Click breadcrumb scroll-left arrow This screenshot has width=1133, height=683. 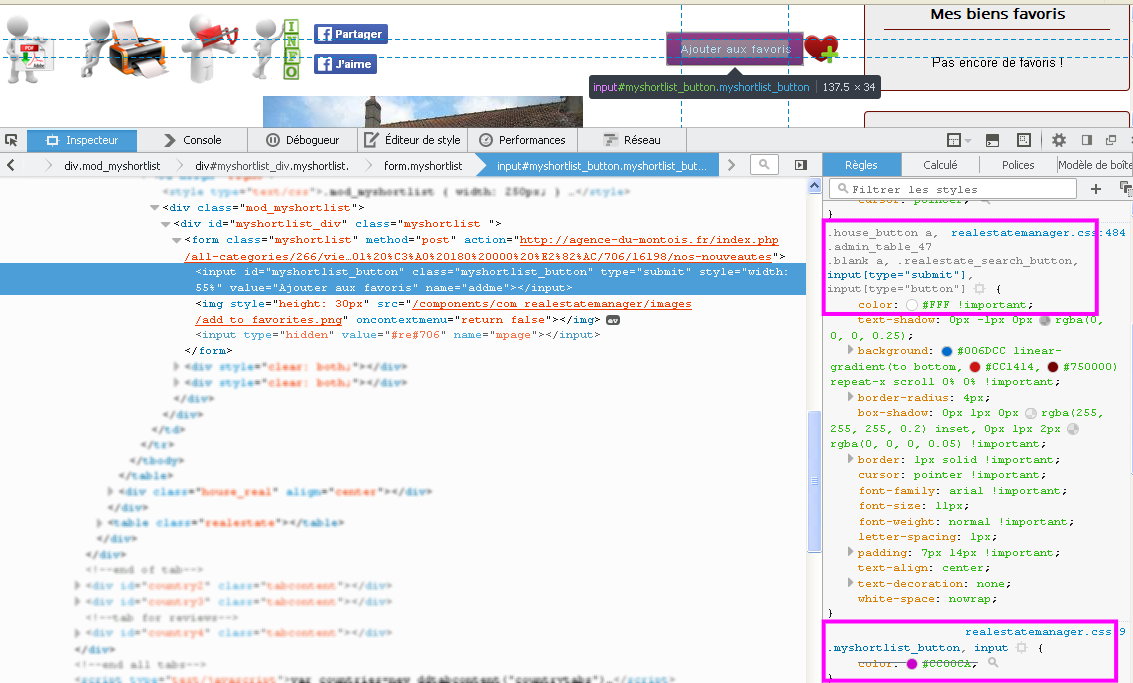click(x=11, y=166)
